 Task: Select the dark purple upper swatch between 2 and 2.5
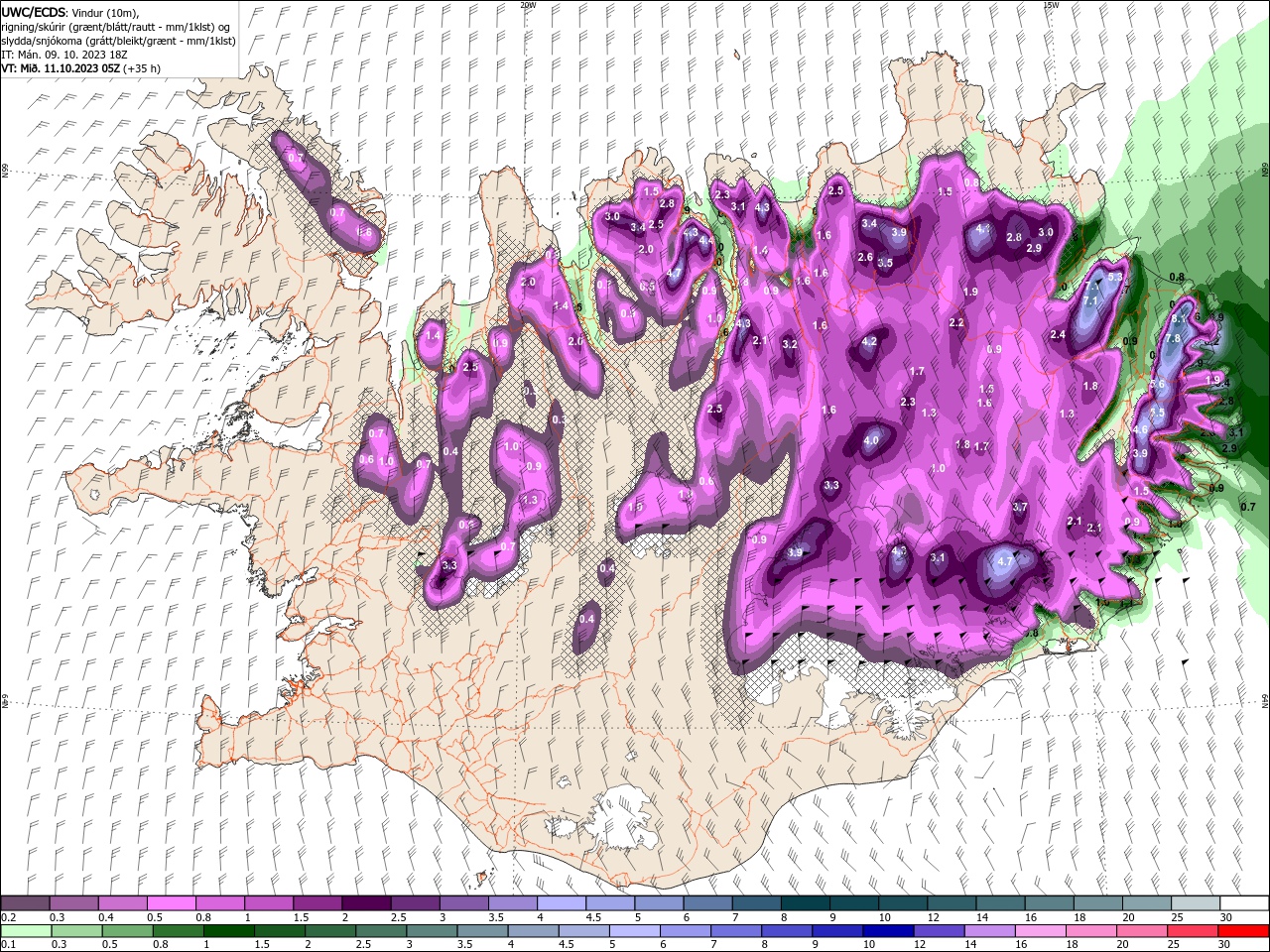(x=366, y=903)
